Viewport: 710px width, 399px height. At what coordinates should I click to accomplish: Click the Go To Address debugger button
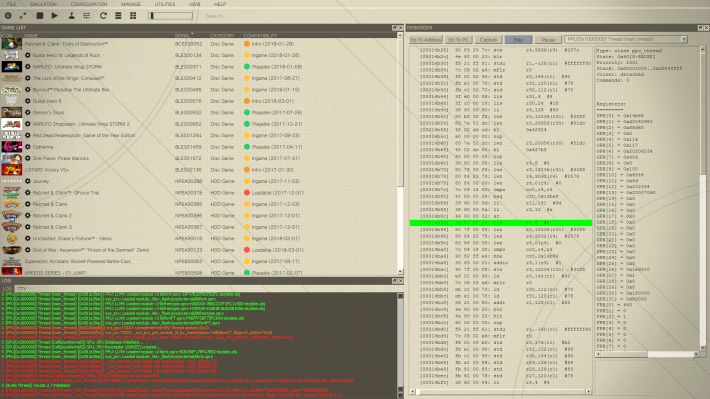[425, 40]
